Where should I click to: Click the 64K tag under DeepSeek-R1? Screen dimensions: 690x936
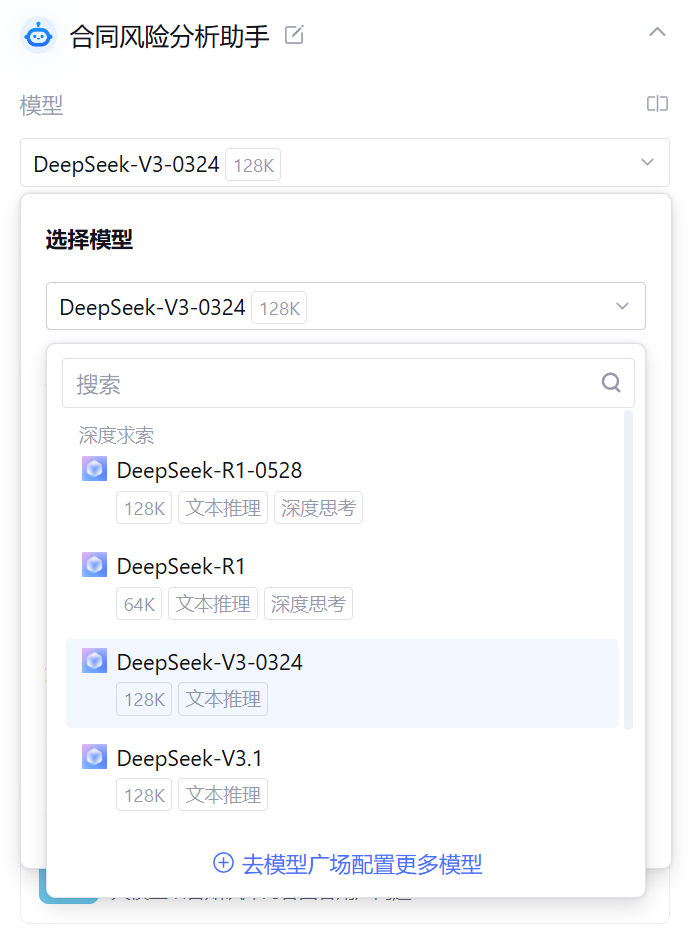tap(139, 604)
